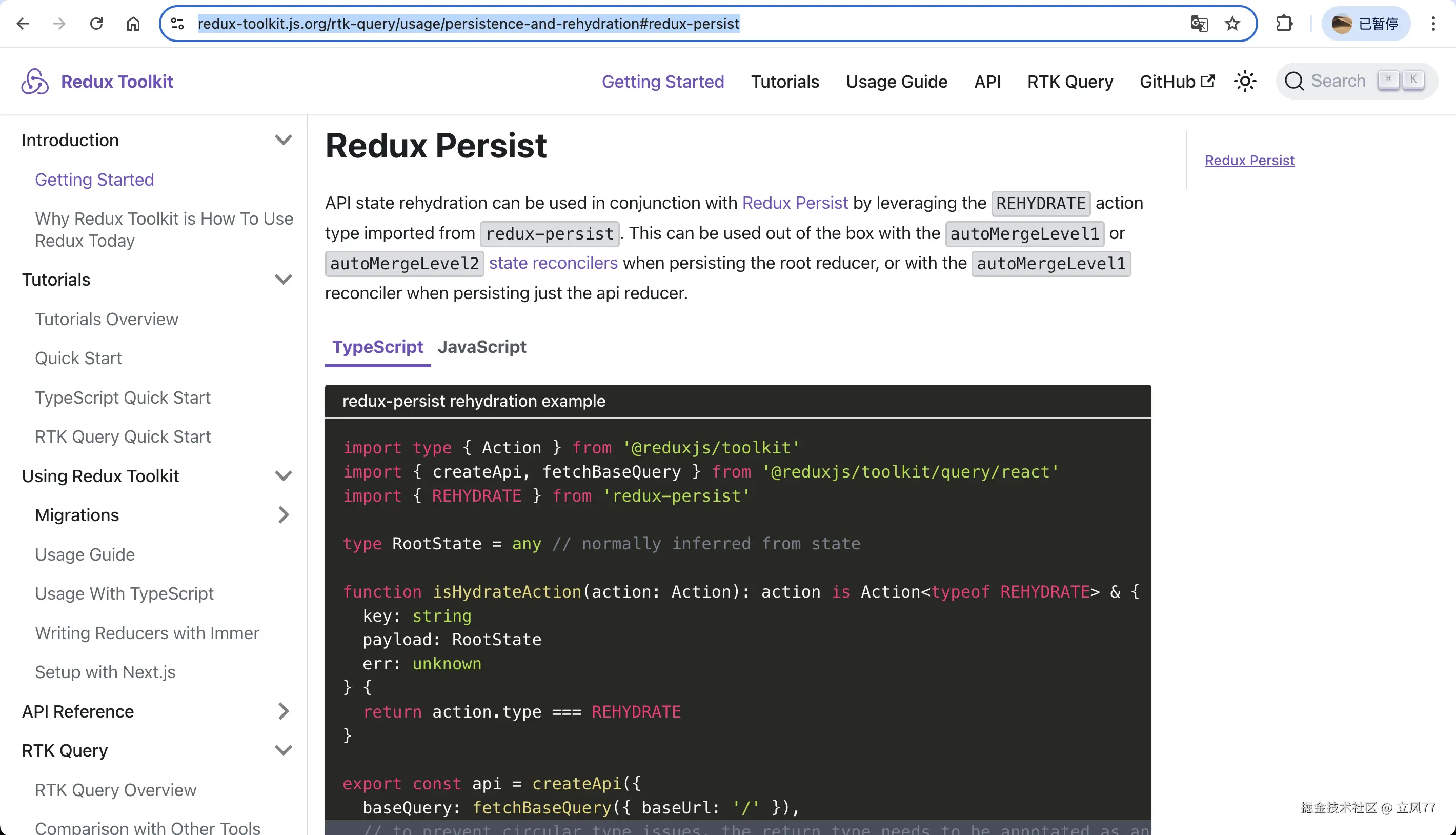
Task: Click the autoMergeLevel2 inline code
Action: (404, 263)
